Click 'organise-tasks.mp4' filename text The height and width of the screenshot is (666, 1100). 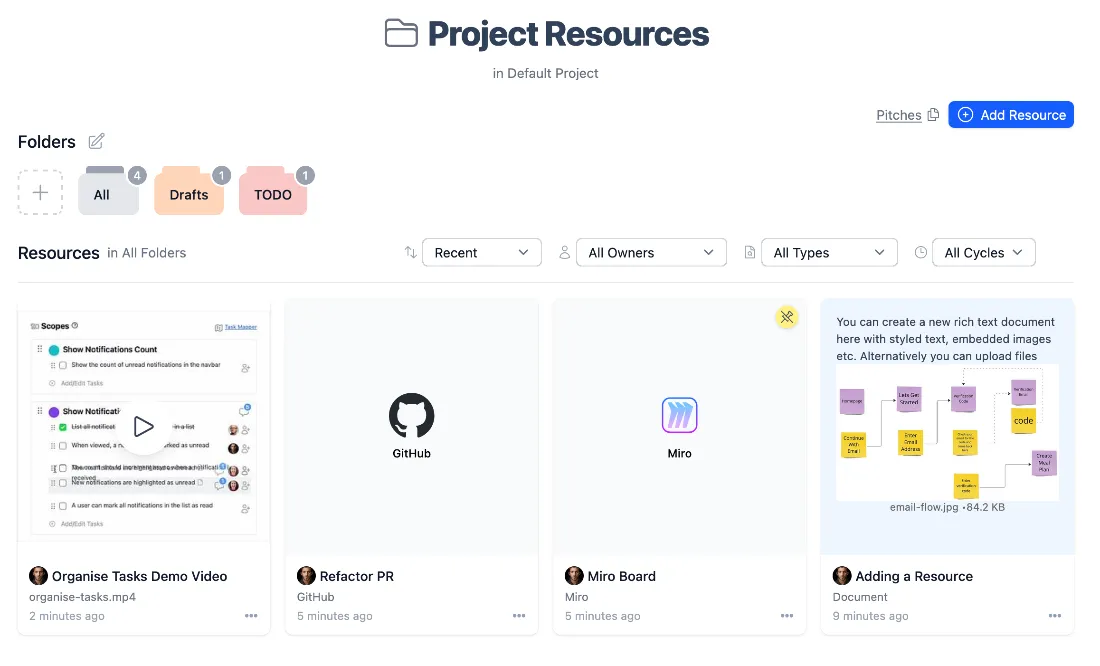(x=82, y=597)
